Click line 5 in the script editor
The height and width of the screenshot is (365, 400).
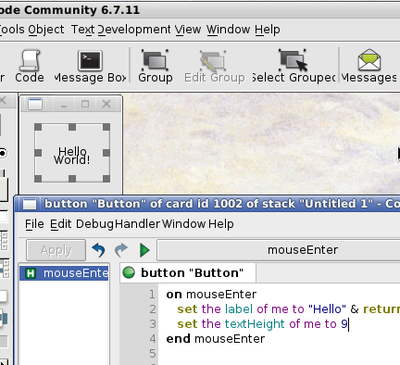coord(279,353)
